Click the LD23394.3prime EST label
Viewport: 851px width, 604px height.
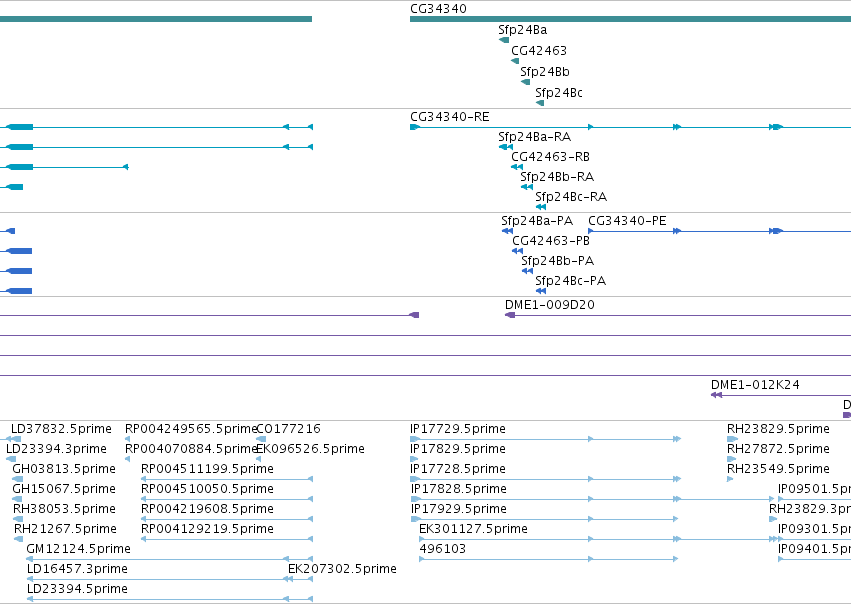point(56,449)
